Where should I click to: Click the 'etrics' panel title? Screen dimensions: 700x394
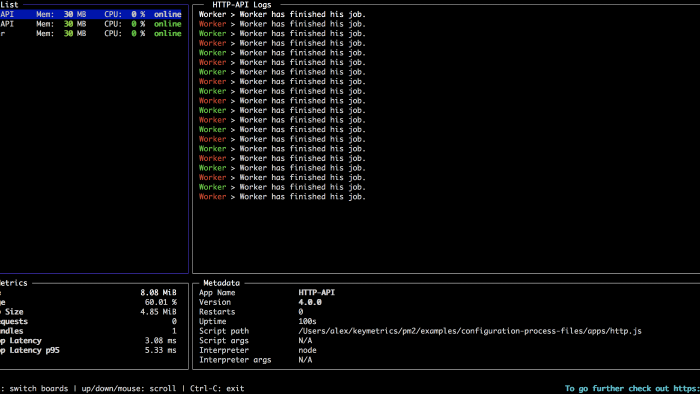13,283
